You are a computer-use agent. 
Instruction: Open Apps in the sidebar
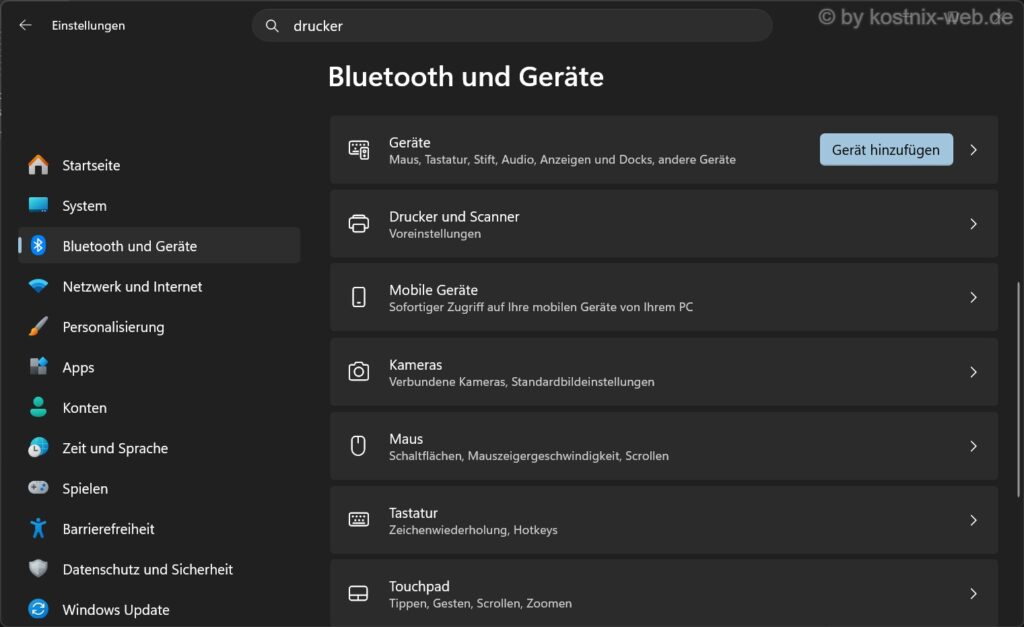(159, 367)
